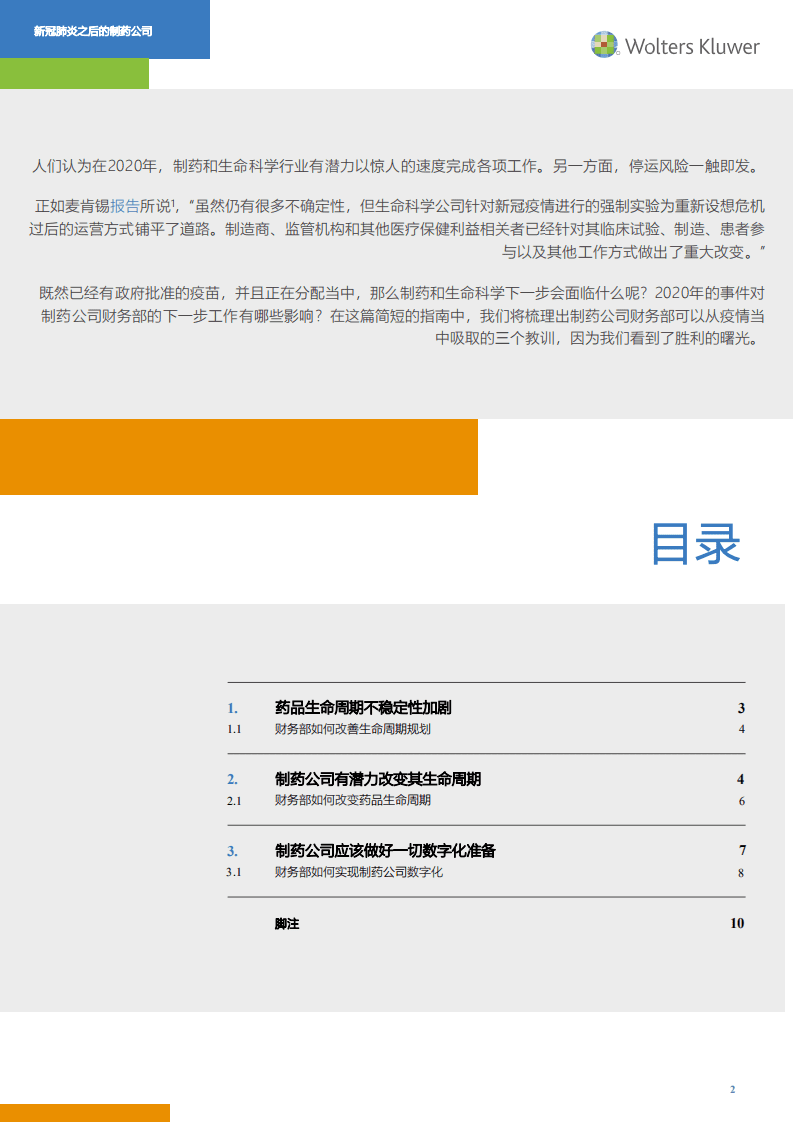Open subsection 财务部如何改变药品生命周期
Image resolution: width=793 pixels, height=1122 pixels.
tap(353, 800)
